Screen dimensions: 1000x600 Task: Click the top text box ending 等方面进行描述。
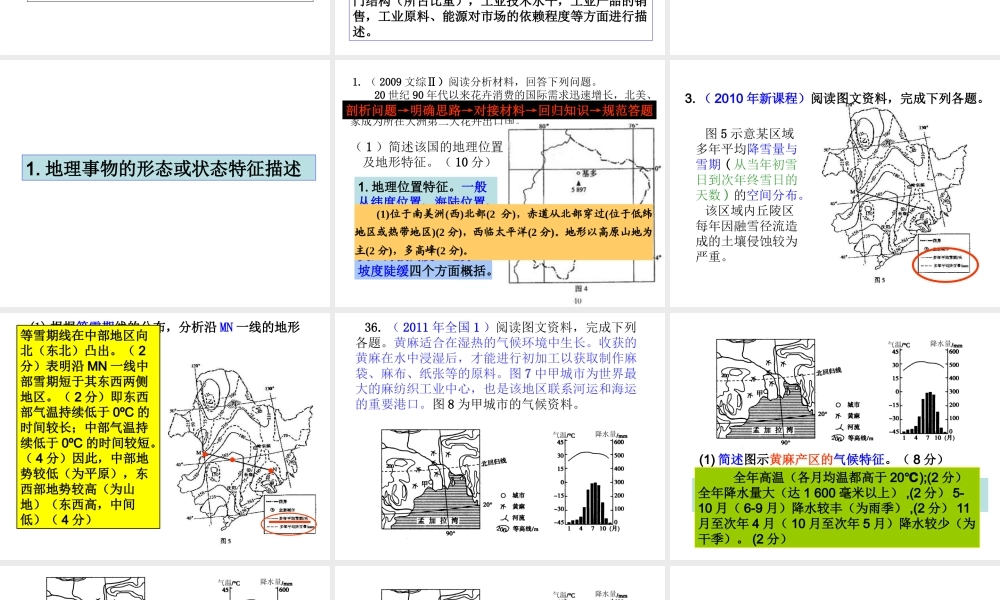pos(501,19)
